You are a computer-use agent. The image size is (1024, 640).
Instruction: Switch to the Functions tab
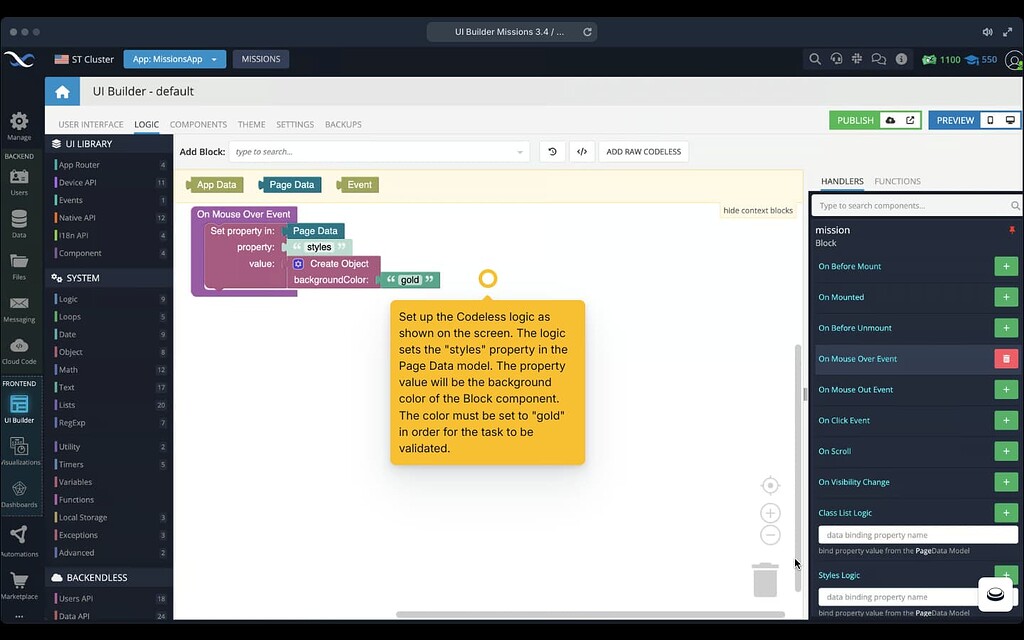pos(897,181)
